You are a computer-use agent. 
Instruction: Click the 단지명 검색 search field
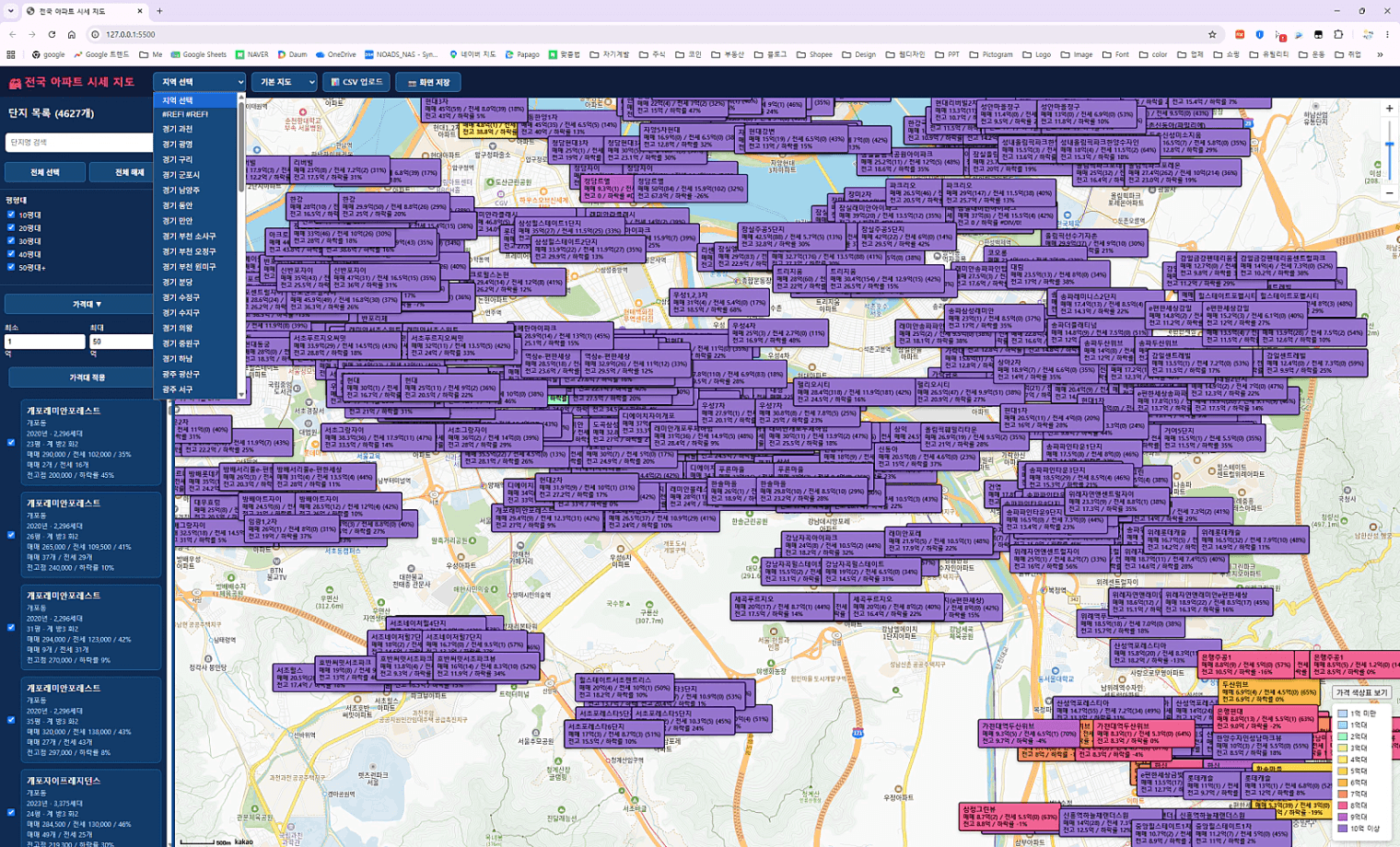pos(79,142)
